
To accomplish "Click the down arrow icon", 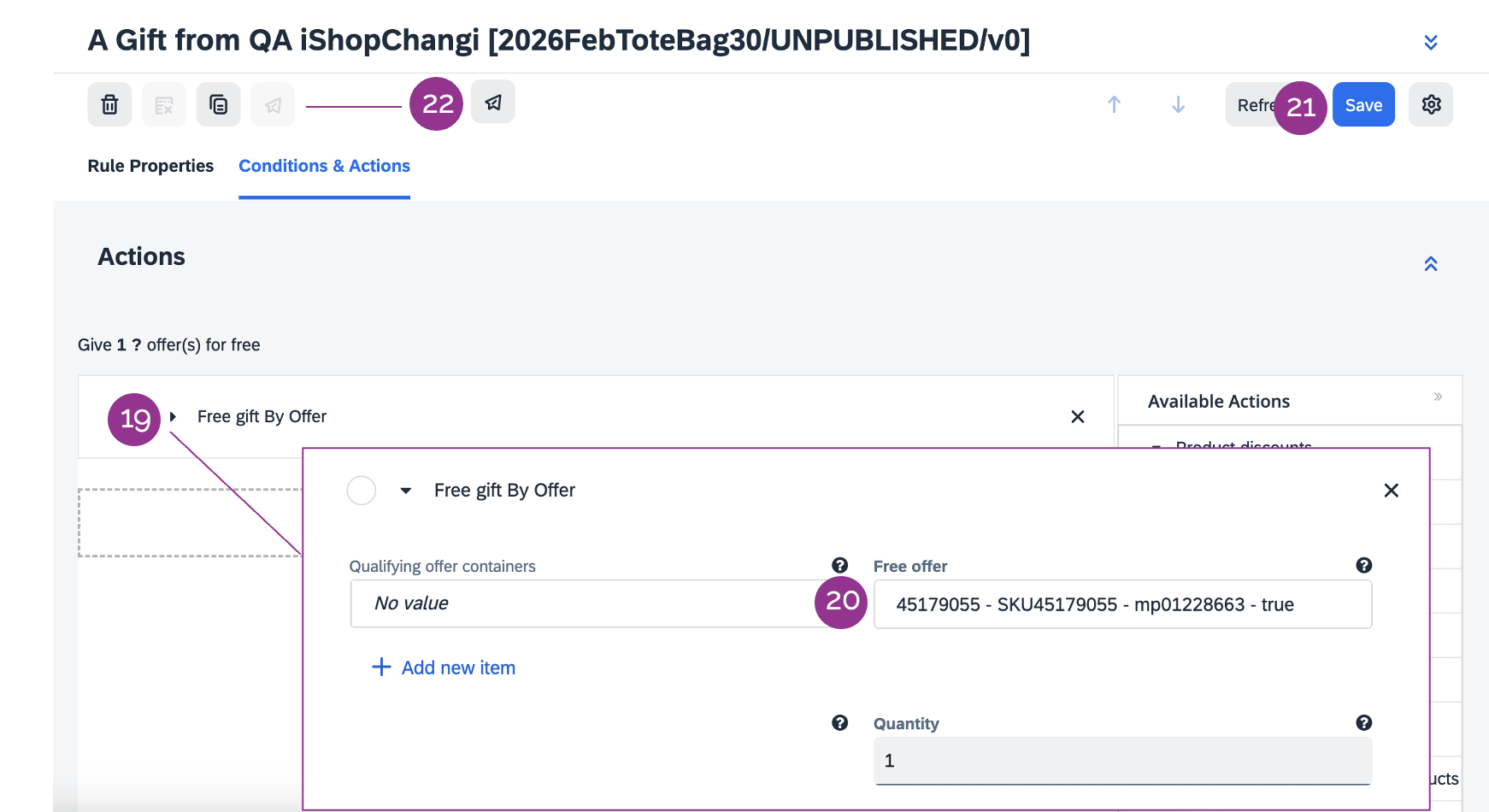I will pos(1178,104).
